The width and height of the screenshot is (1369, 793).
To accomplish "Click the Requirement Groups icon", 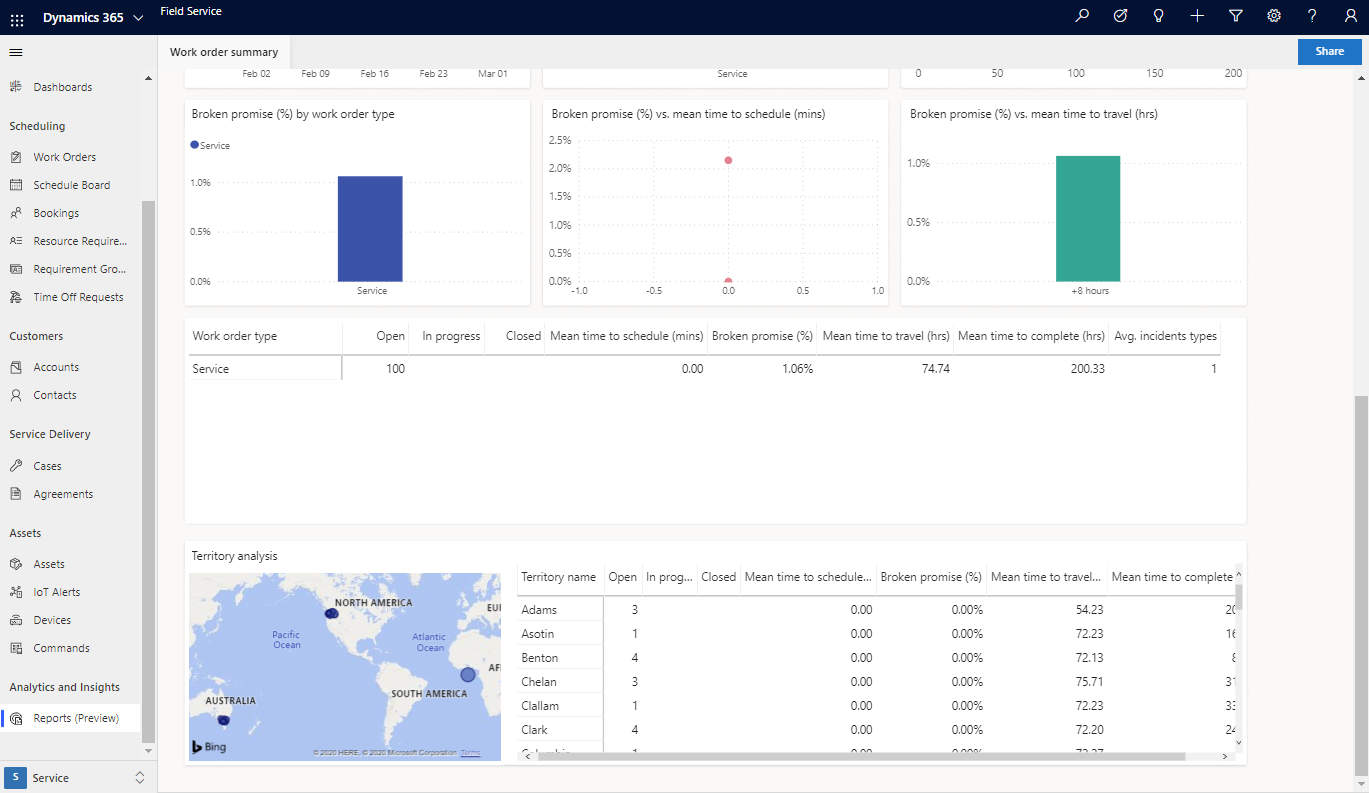I will point(16,269).
